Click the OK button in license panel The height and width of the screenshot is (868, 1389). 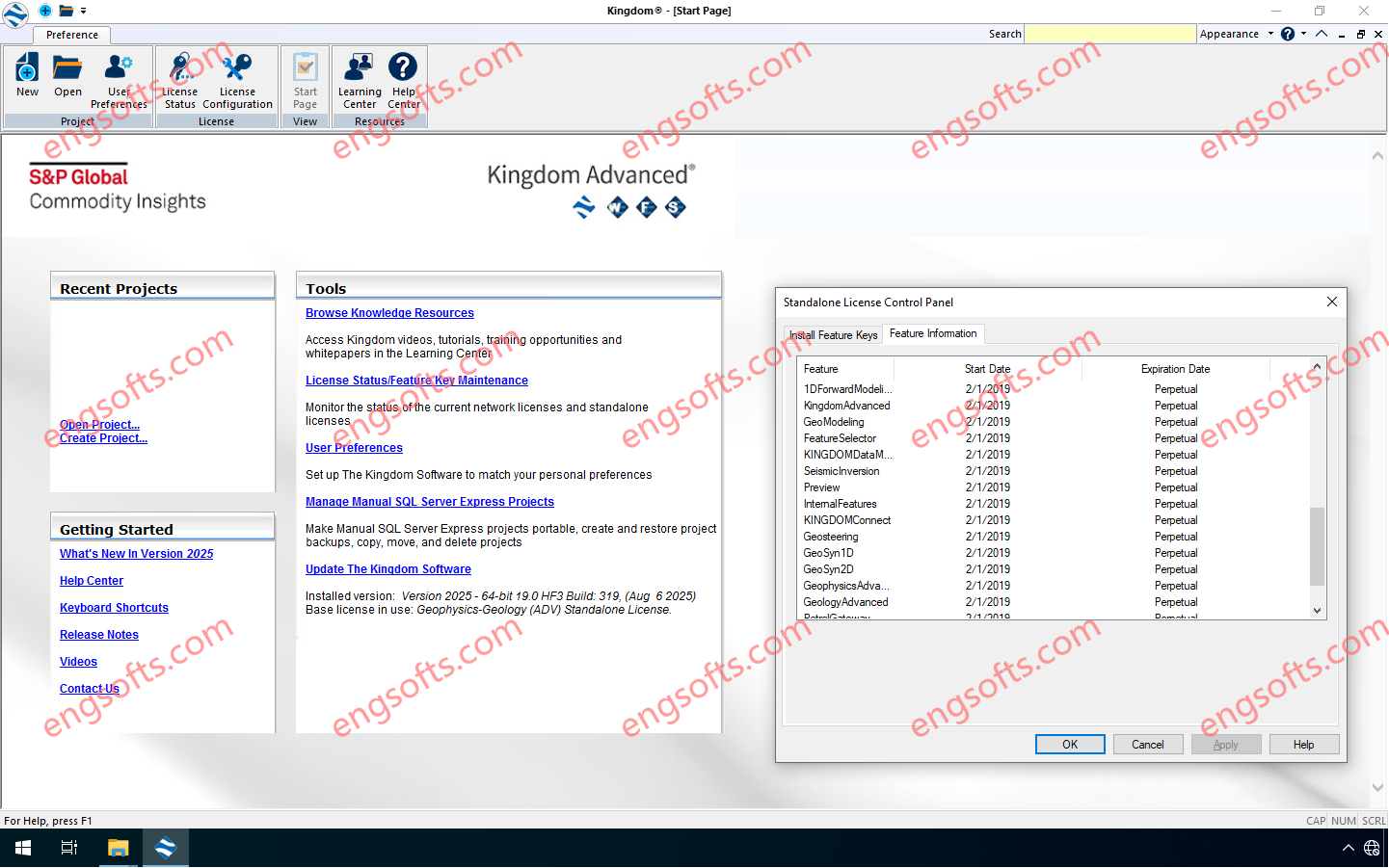[1070, 745]
